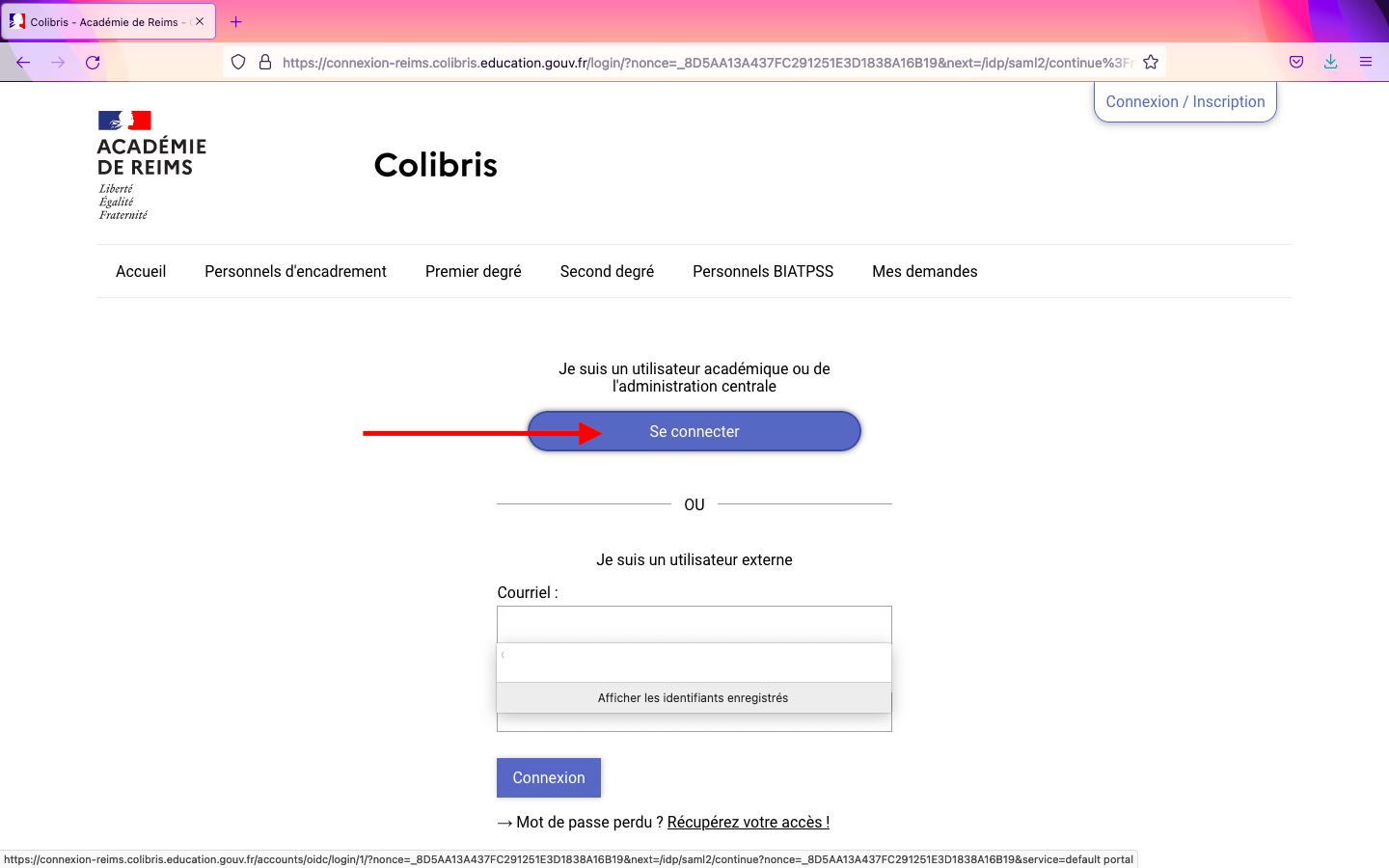Bookmark this page with star icon
This screenshot has height=868, width=1389.
(1151, 63)
